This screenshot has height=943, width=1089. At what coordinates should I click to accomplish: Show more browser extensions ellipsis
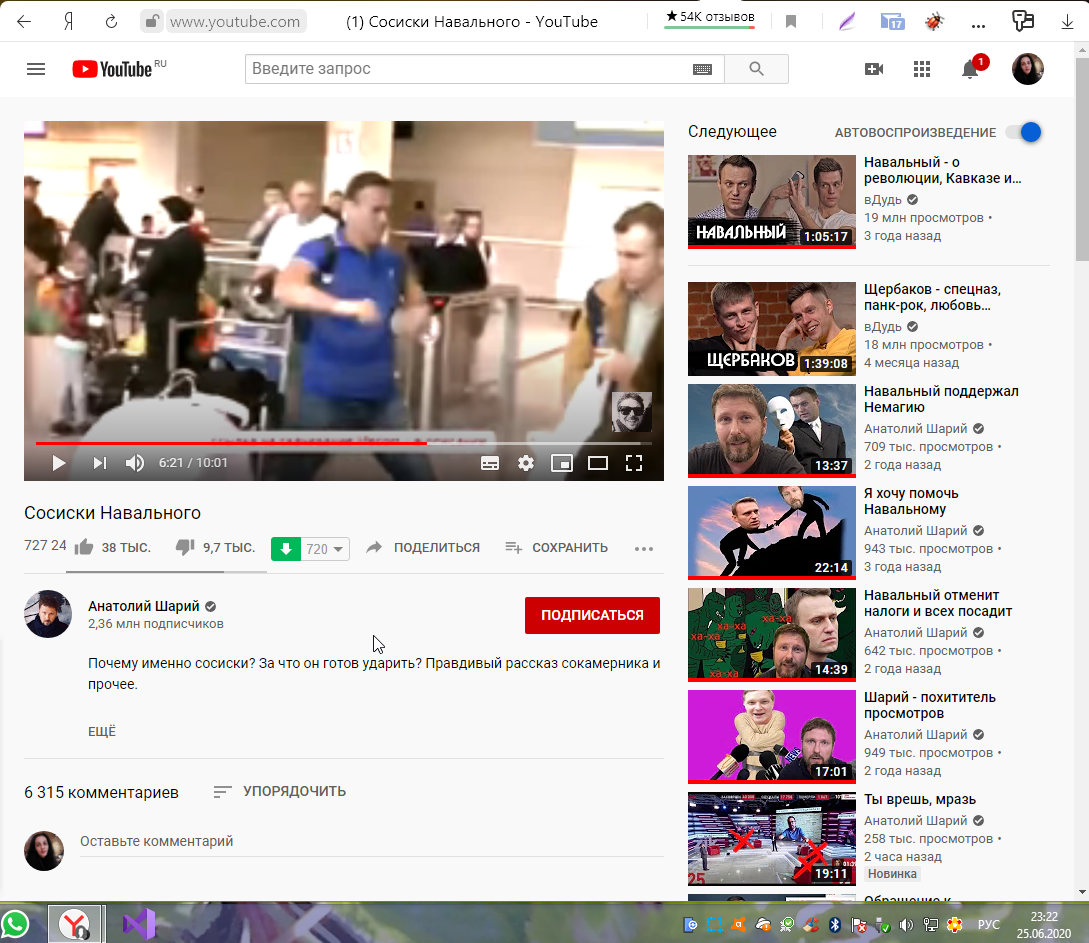[978, 25]
